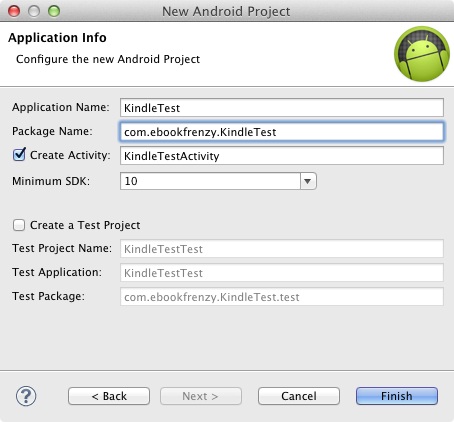Cancel the New Android Project wizard
Image resolution: width=454 pixels, height=422 pixels.
[x=299, y=396]
